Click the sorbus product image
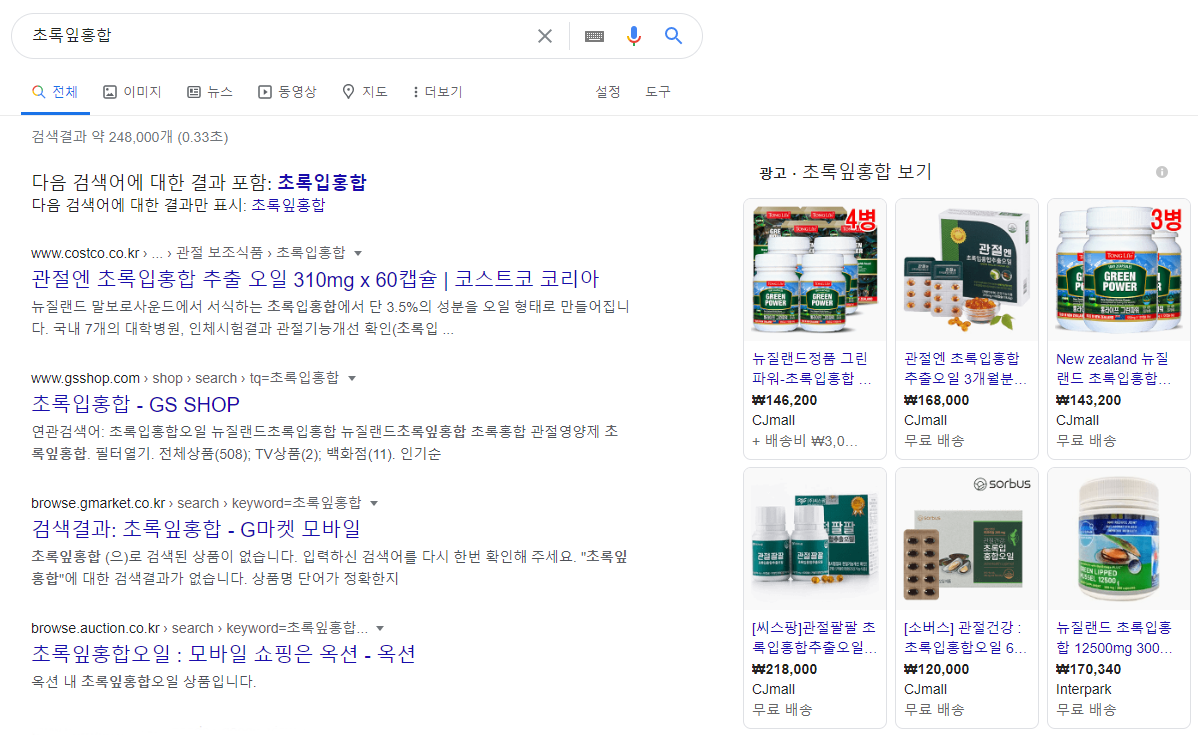The width and height of the screenshot is (1198, 735). [966, 539]
